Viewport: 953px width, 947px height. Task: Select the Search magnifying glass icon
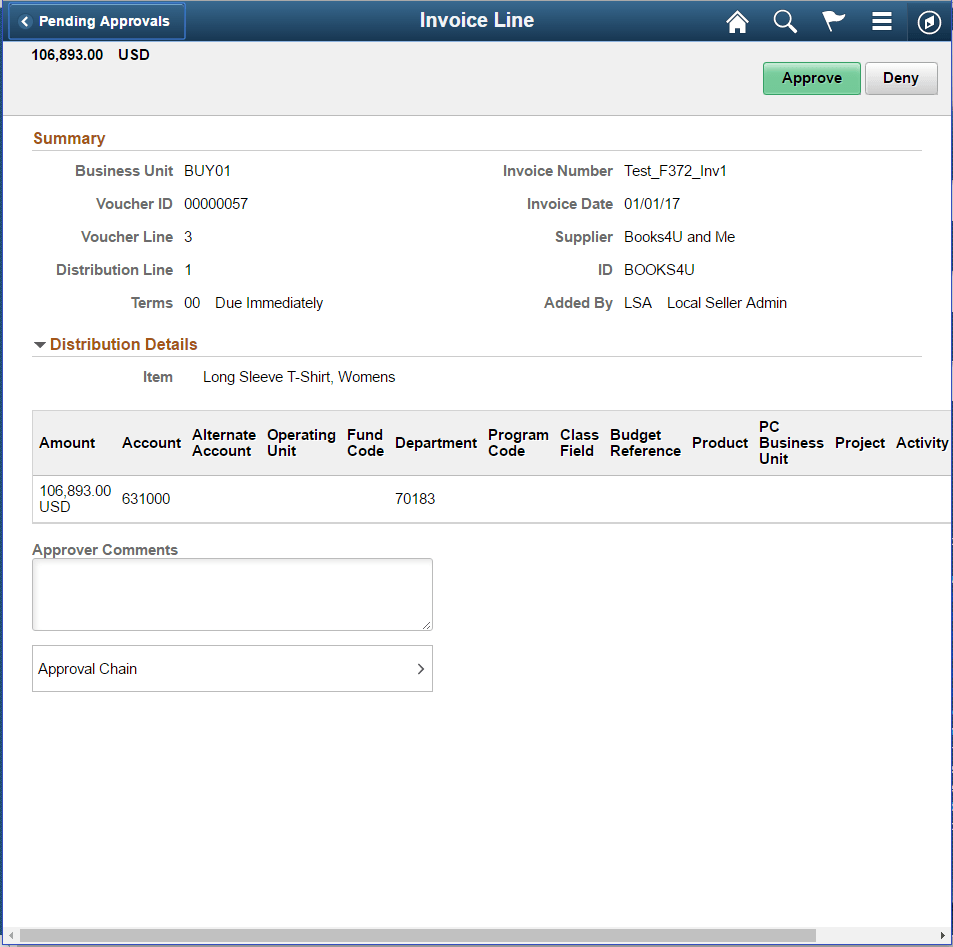pos(785,21)
